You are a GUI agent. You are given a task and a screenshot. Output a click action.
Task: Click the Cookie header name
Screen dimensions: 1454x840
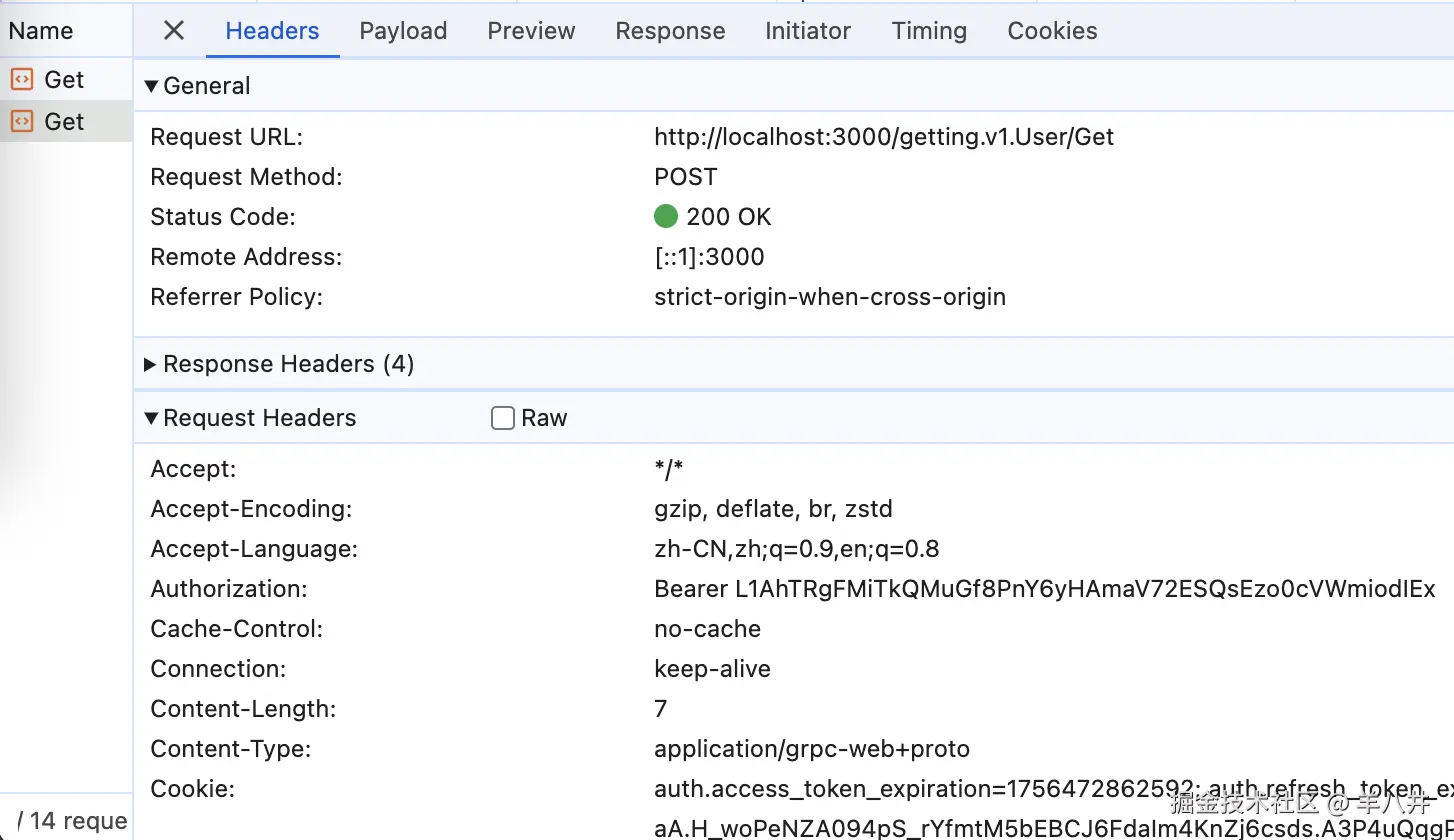pyautogui.click(x=192, y=789)
